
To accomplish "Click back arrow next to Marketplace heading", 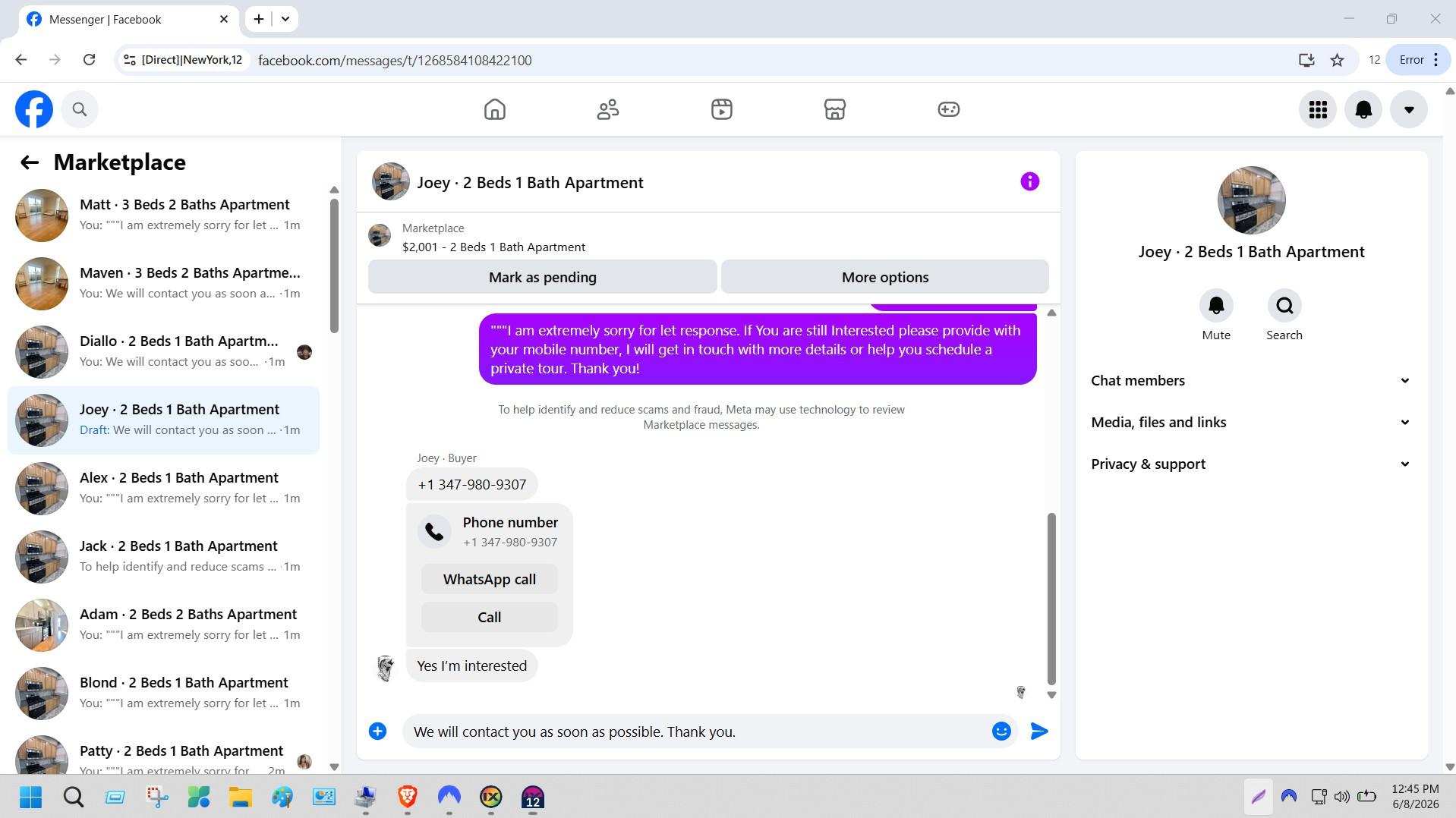I will [x=30, y=162].
